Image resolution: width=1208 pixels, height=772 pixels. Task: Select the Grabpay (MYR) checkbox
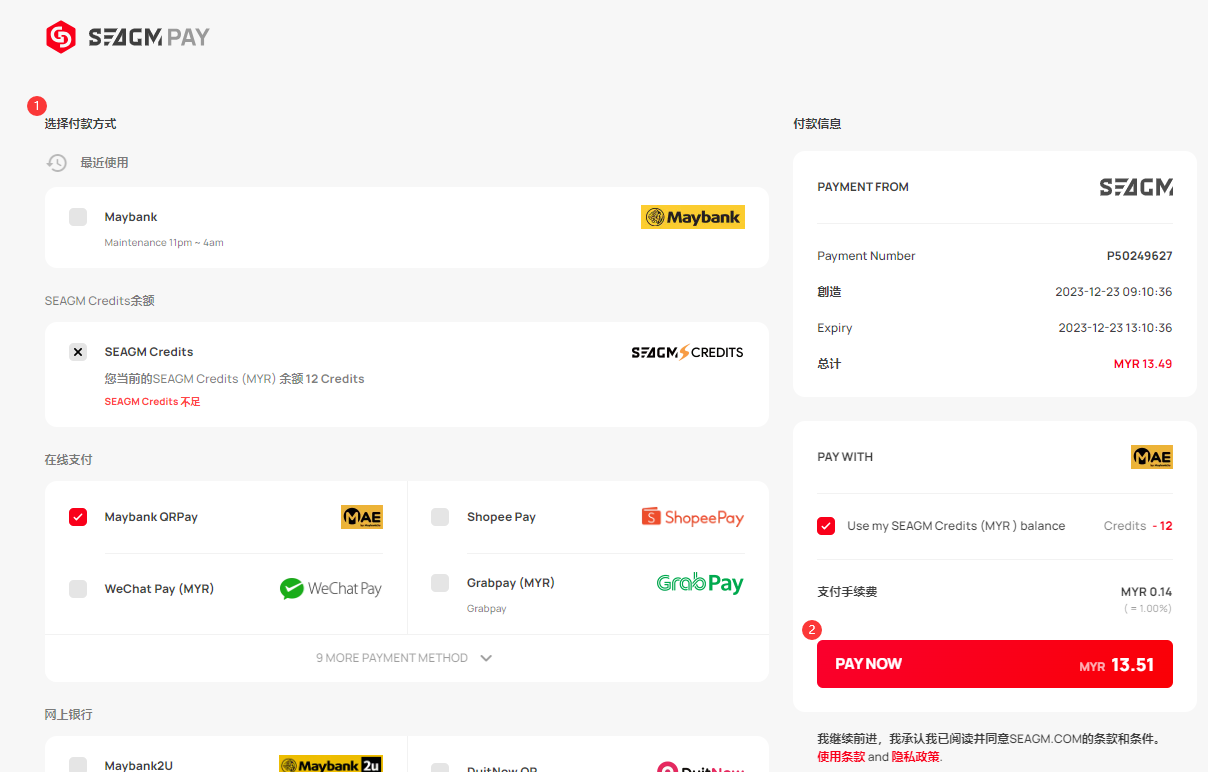(440, 583)
